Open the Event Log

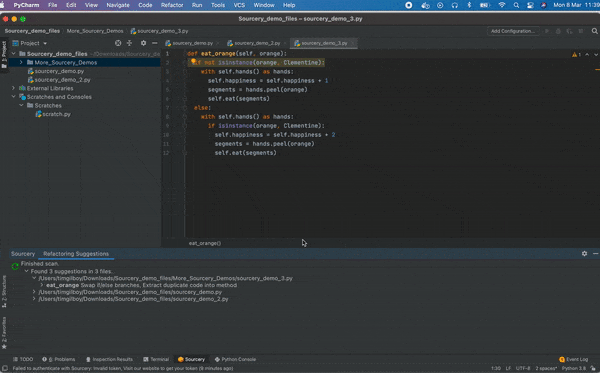point(573,359)
